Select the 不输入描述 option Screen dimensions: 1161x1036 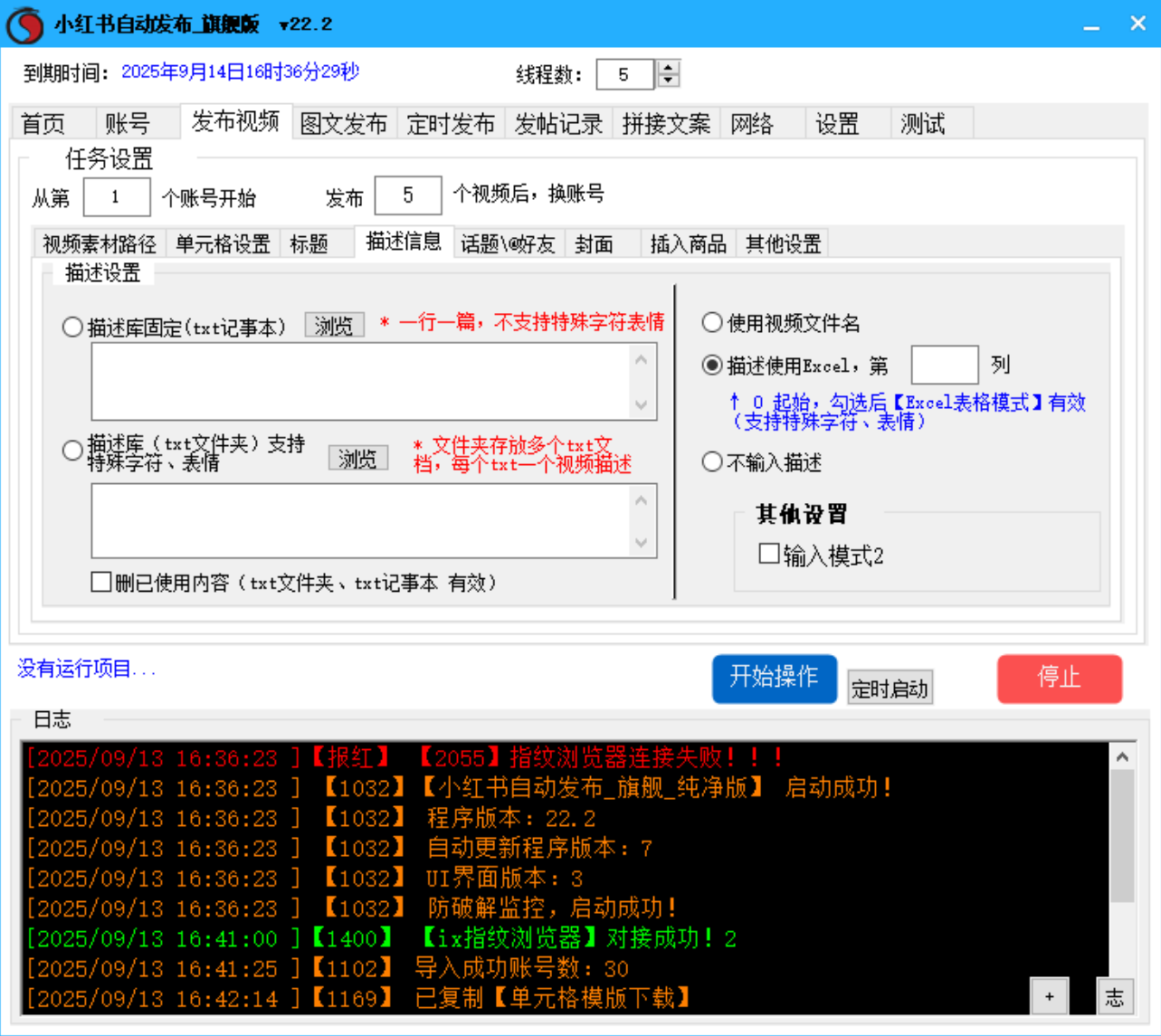click(712, 461)
